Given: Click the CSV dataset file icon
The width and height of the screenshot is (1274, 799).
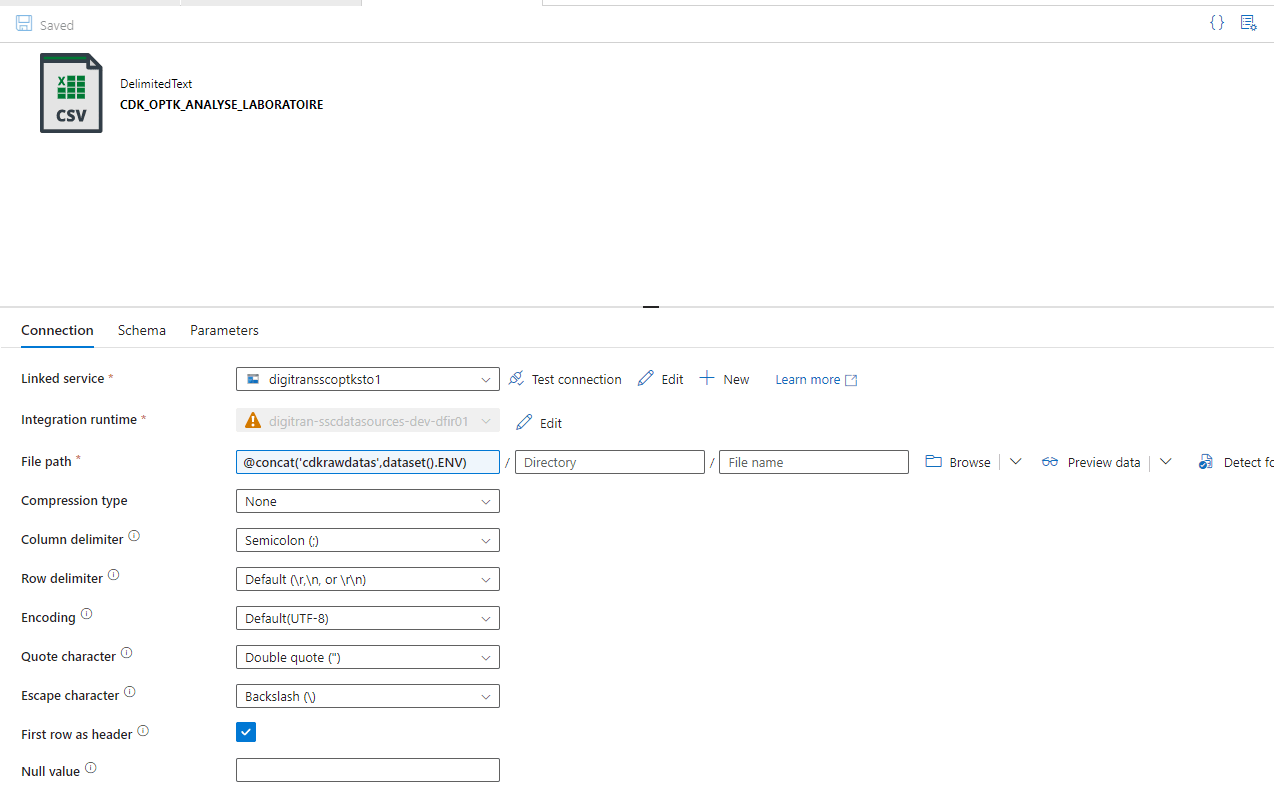Looking at the screenshot, I should point(71,93).
